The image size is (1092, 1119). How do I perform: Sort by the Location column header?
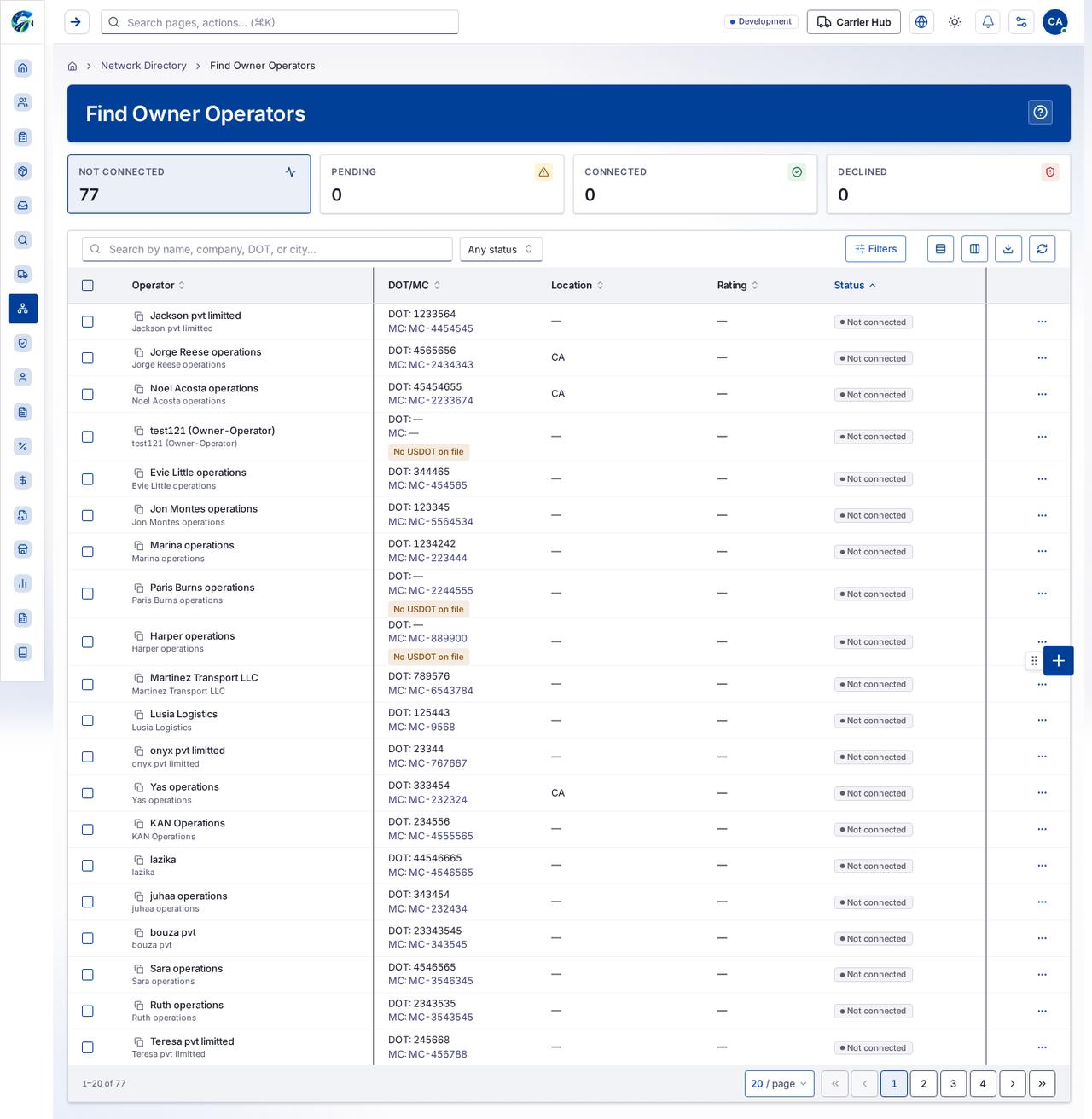coord(578,286)
